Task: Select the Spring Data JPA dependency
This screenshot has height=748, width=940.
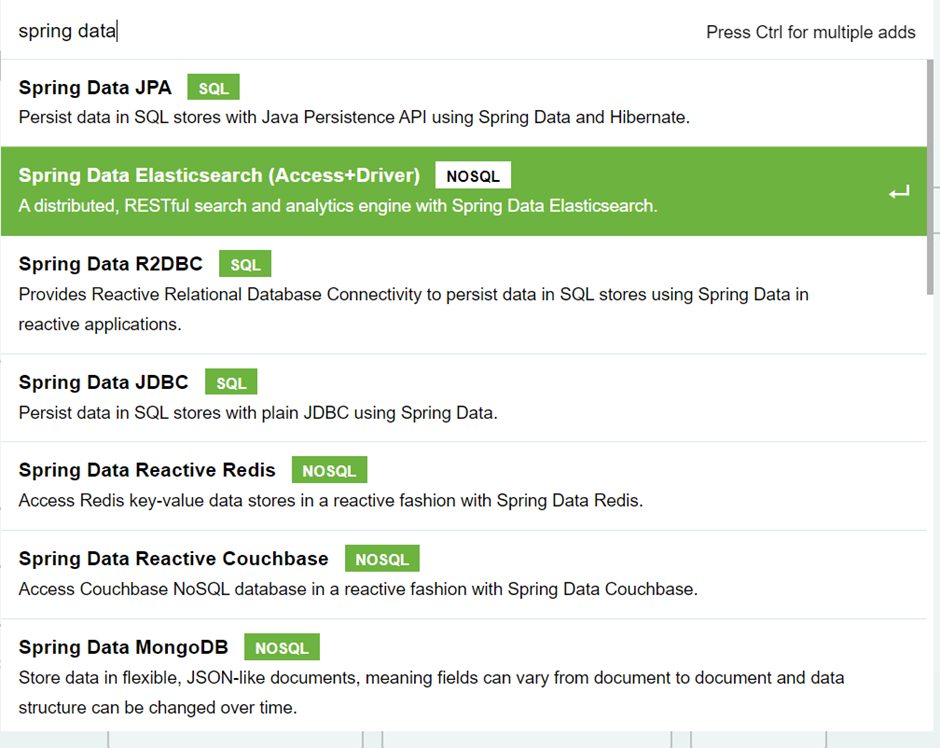Action: coord(464,103)
